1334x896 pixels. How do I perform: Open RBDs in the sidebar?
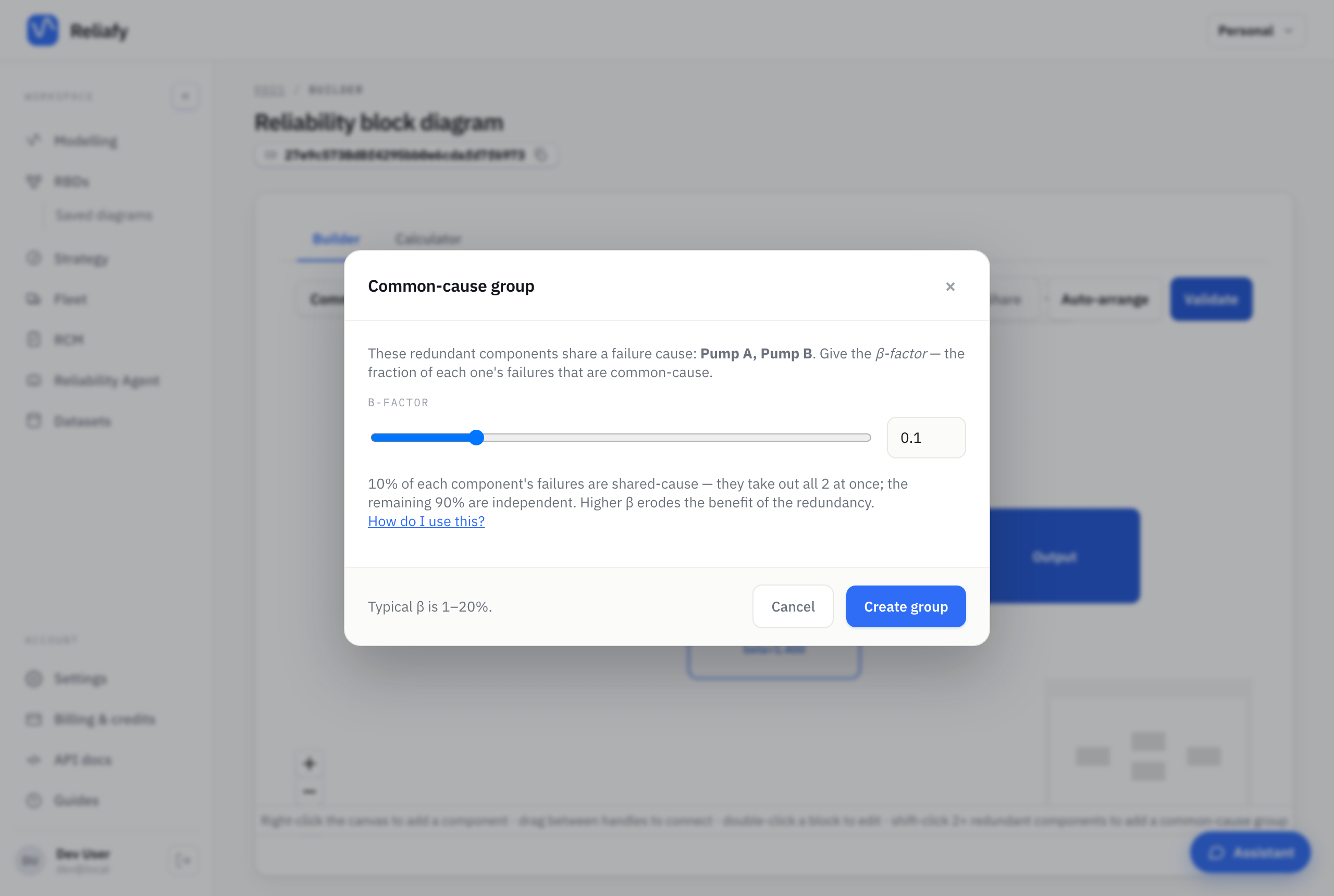pos(71,182)
